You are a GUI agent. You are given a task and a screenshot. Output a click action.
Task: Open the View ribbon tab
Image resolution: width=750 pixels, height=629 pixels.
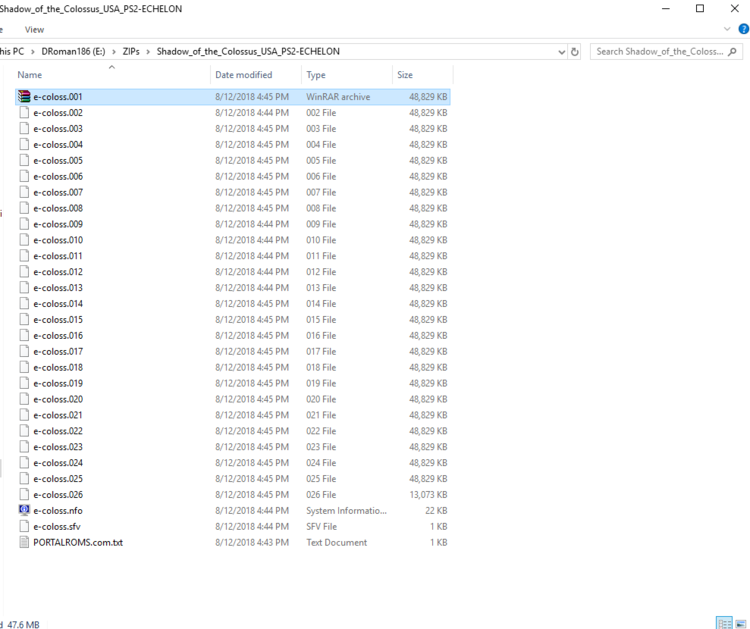[34, 30]
